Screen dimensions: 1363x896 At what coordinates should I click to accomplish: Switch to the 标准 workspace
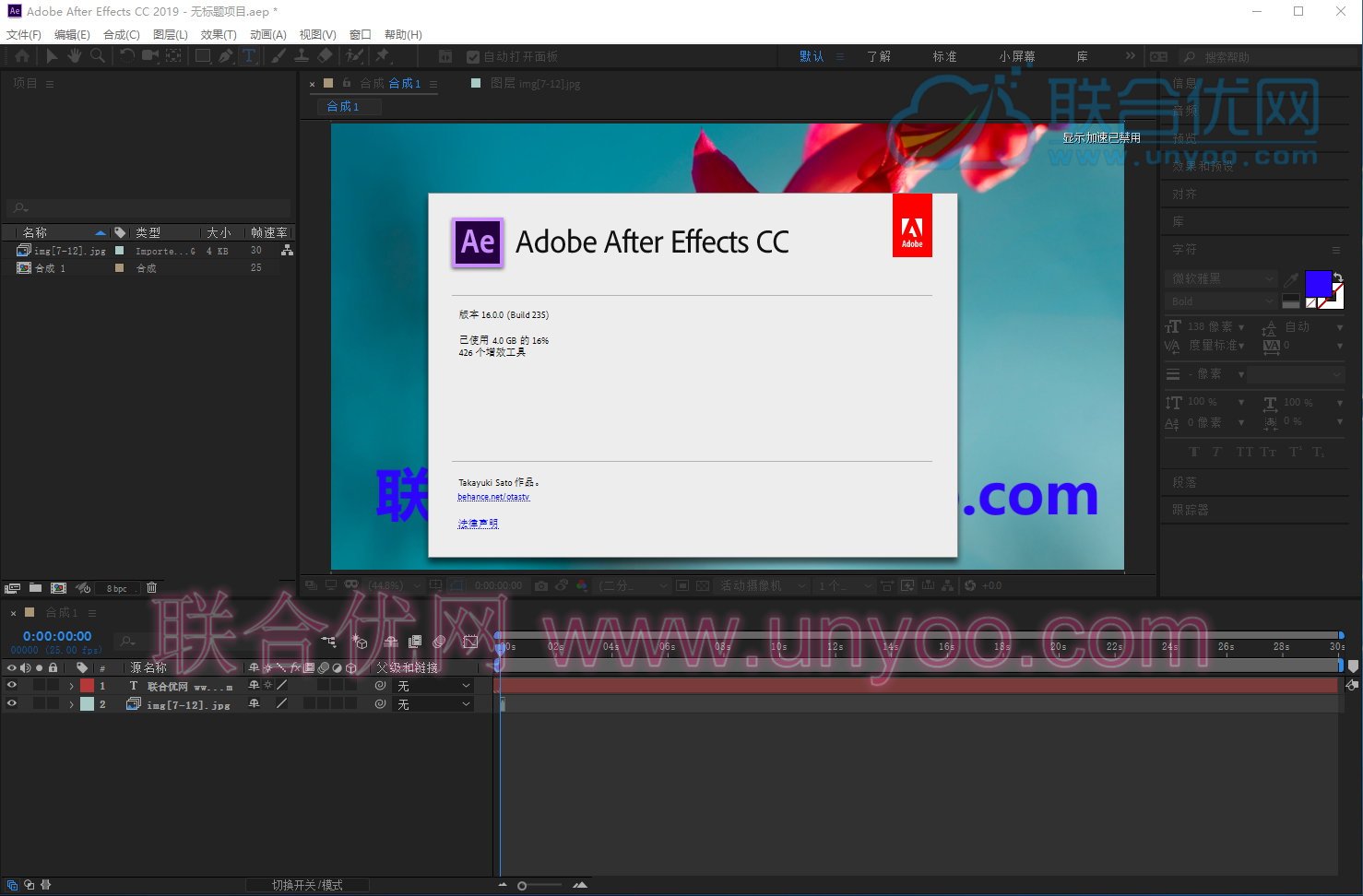944,56
